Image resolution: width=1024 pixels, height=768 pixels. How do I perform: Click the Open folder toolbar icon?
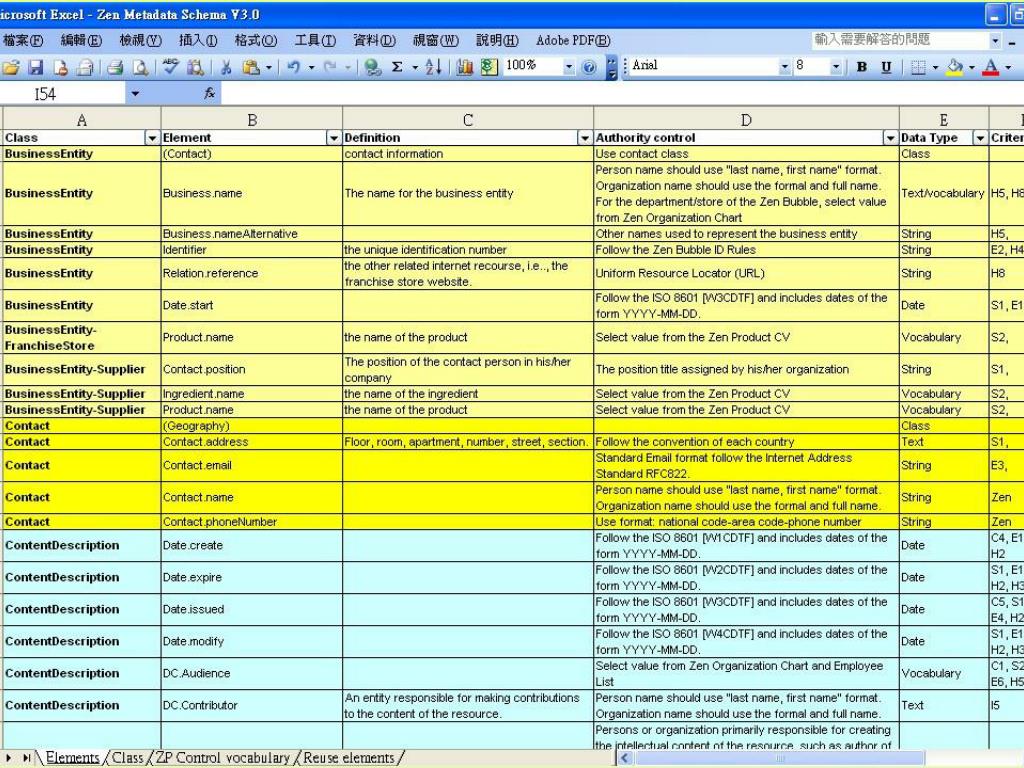(11, 67)
